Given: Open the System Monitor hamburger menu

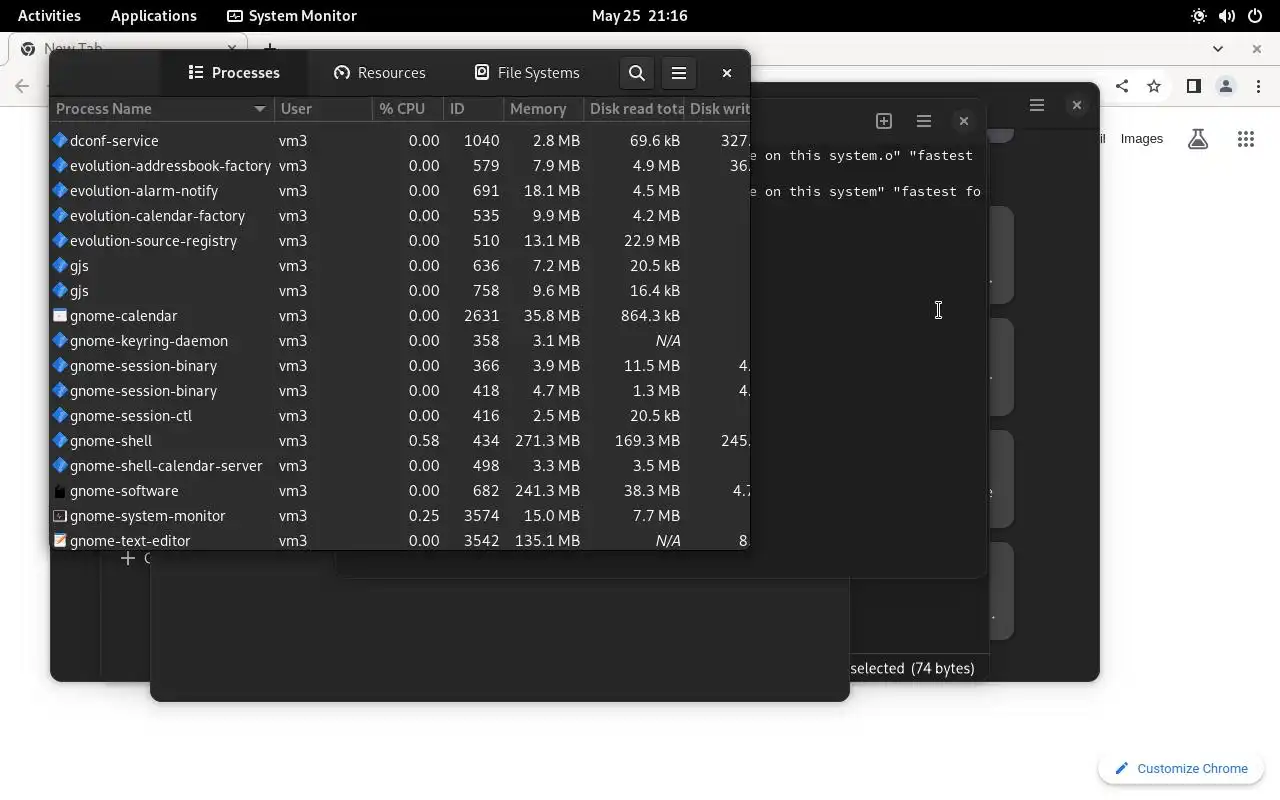Looking at the screenshot, I should pos(679,72).
